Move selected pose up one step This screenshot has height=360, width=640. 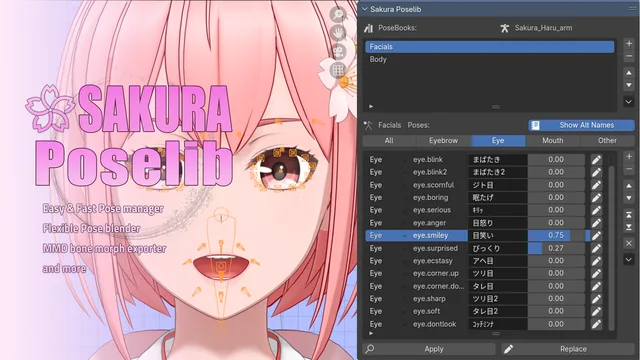(629, 186)
